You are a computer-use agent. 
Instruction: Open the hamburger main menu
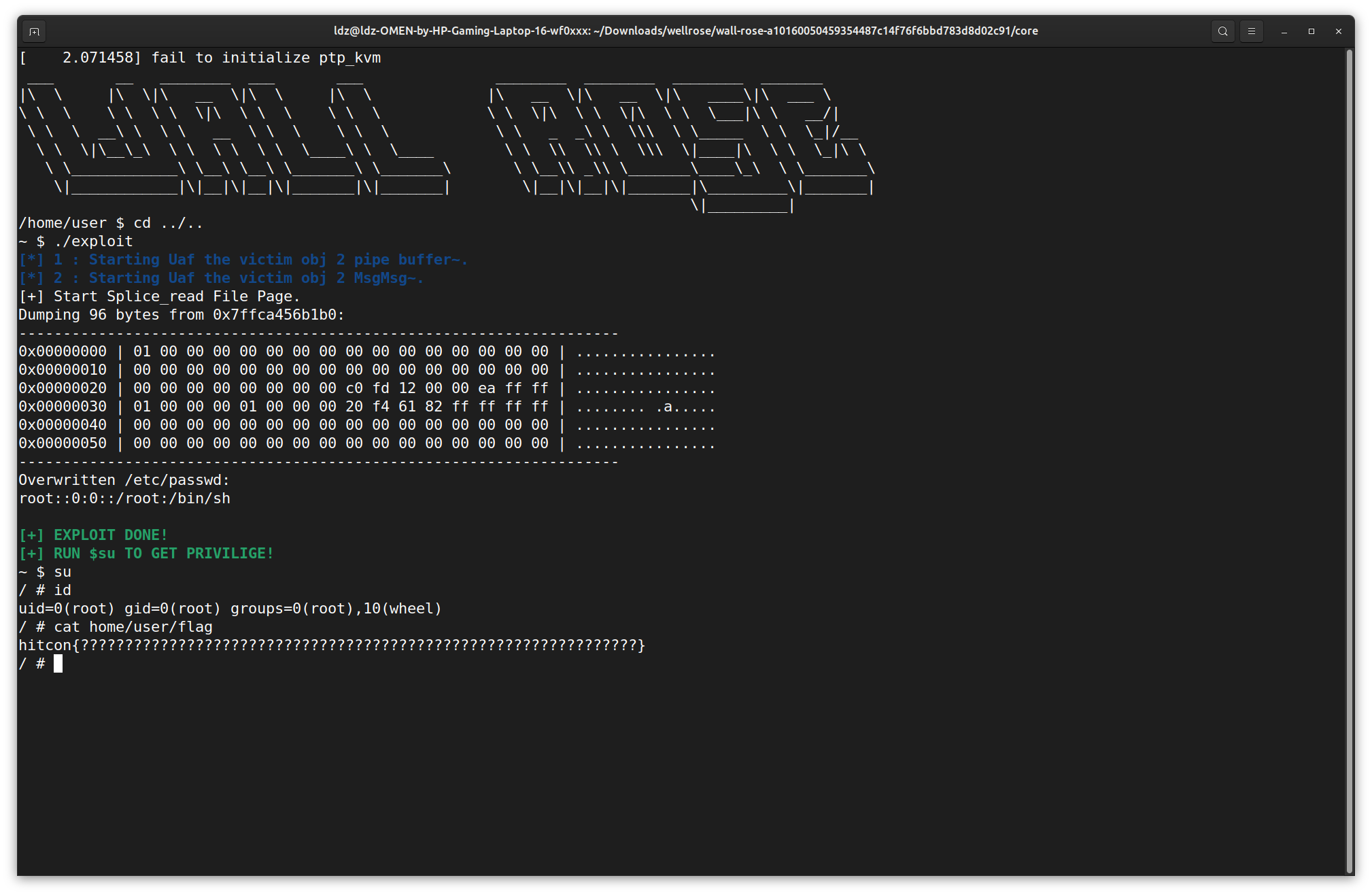pos(1251,31)
